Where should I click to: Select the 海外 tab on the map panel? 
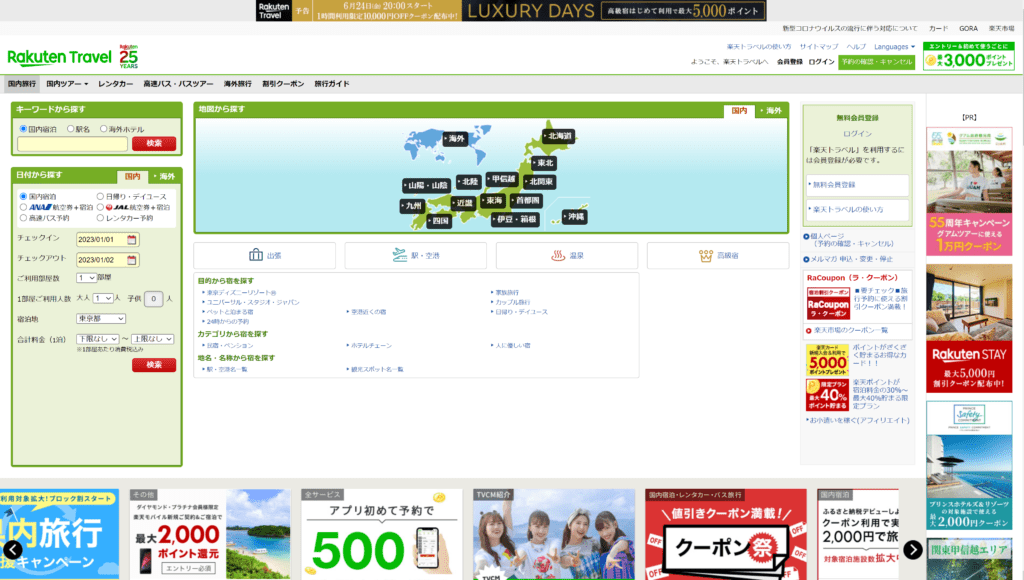pyautogui.click(x=774, y=112)
